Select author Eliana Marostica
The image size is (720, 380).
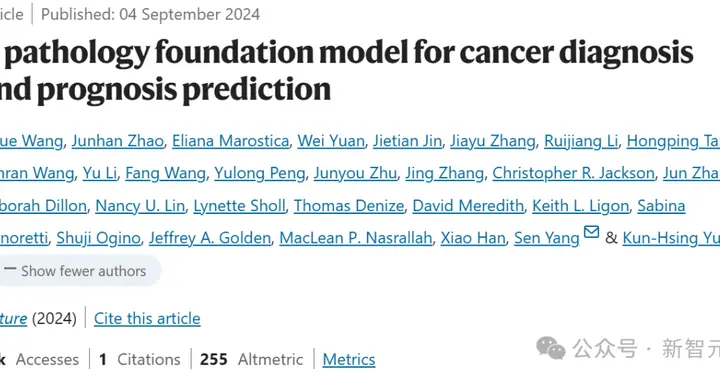pos(231,141)
